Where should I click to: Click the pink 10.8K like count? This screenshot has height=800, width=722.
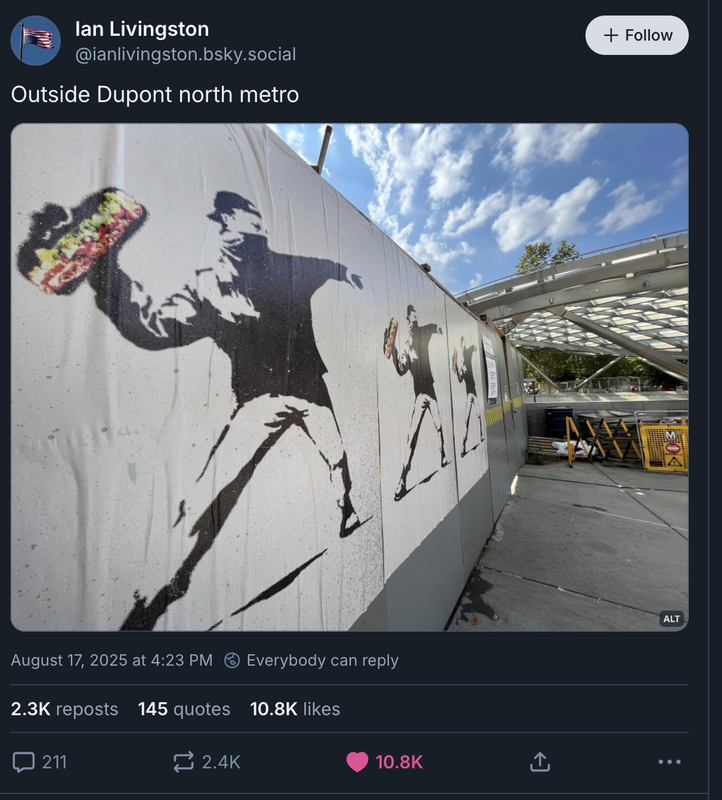pyautogui.click(x=399, y=762)
